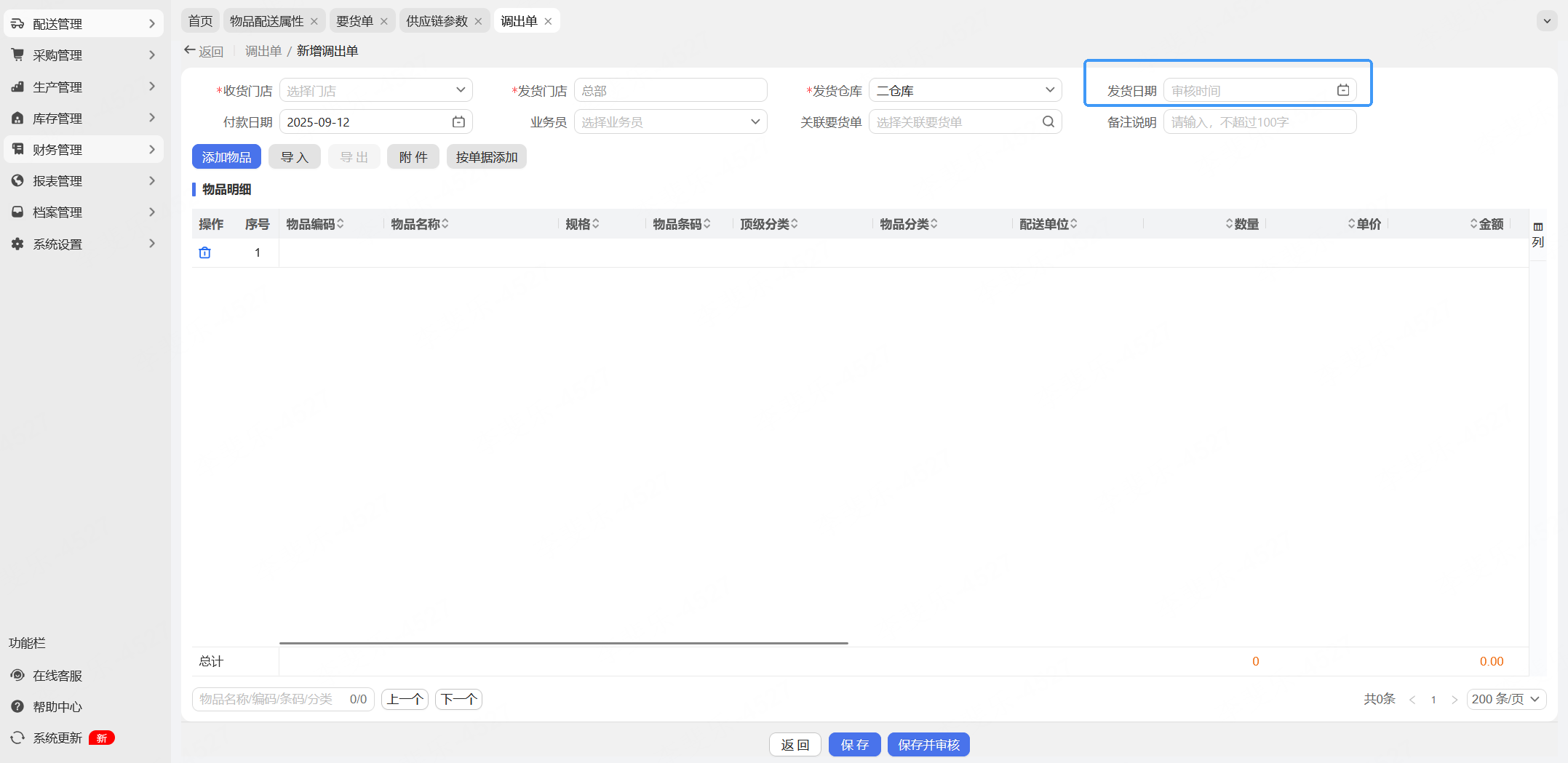Click the 保存 button
1568x763 pixels.
click(x=855, y=745)
